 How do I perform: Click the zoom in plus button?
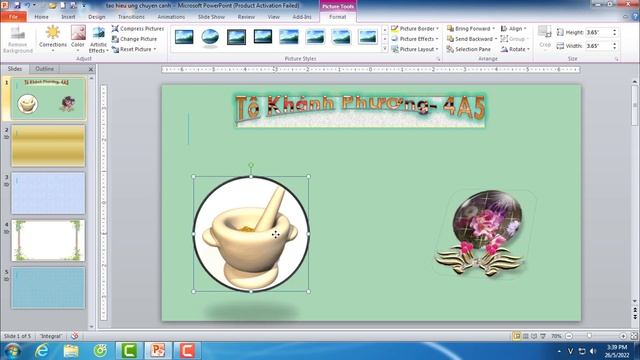pyautogui.click(x=623, y=336)
